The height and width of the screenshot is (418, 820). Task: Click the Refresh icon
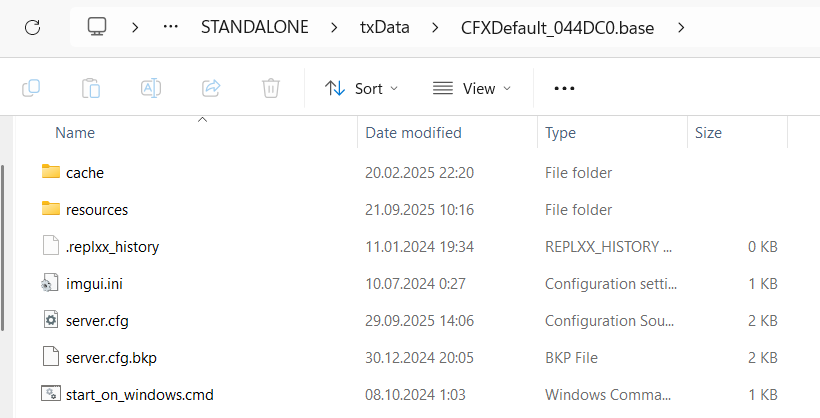[32, 27]
